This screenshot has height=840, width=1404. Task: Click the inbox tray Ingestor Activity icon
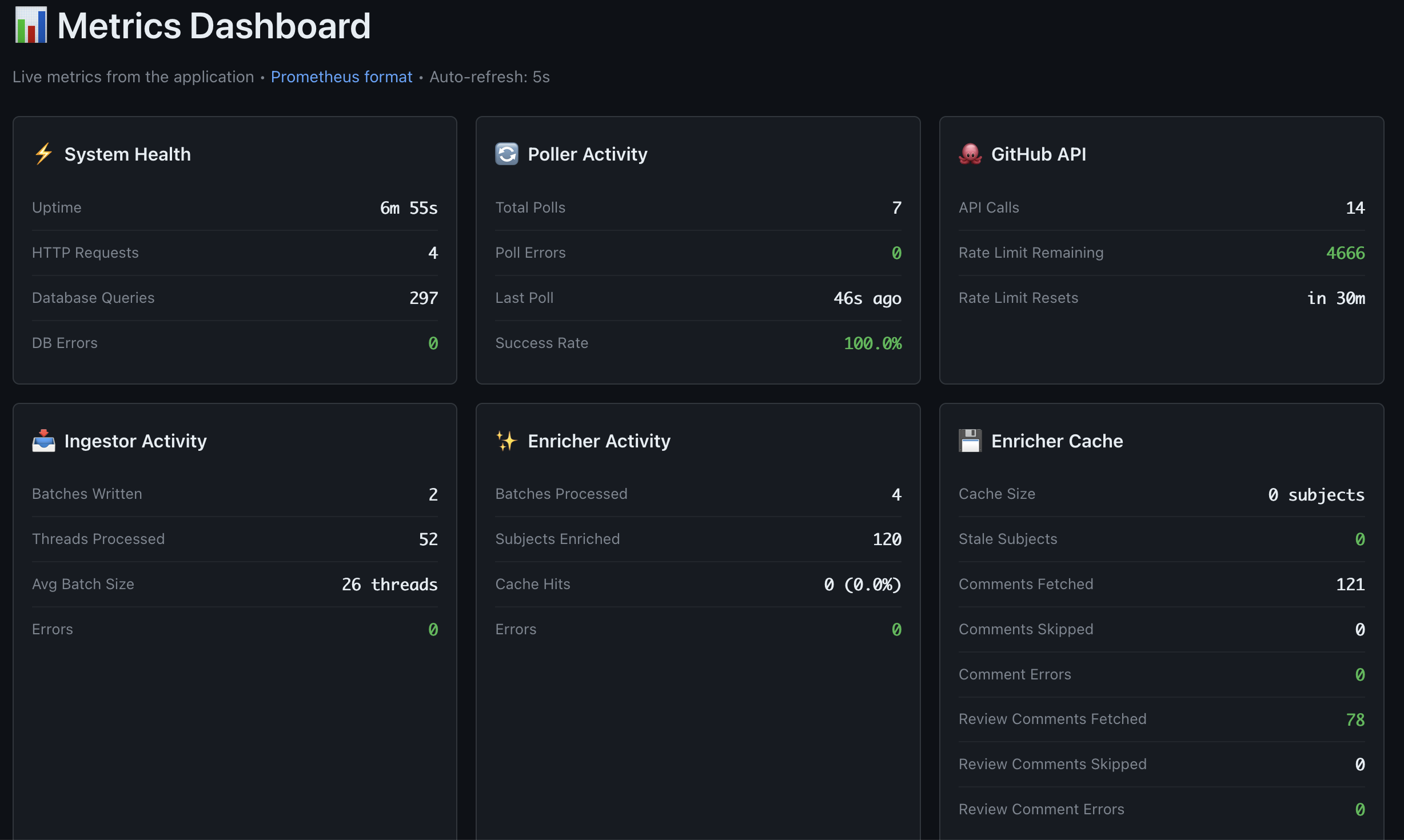tap(43, 441)
